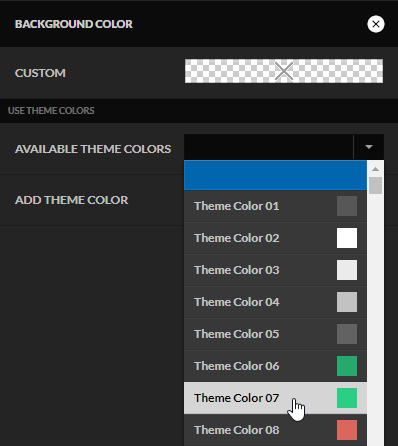This screenshot has height=446, width=398.
Task: Choose Theme Color 04 from list
Action: pyautogui.click(x=275, y=302)
